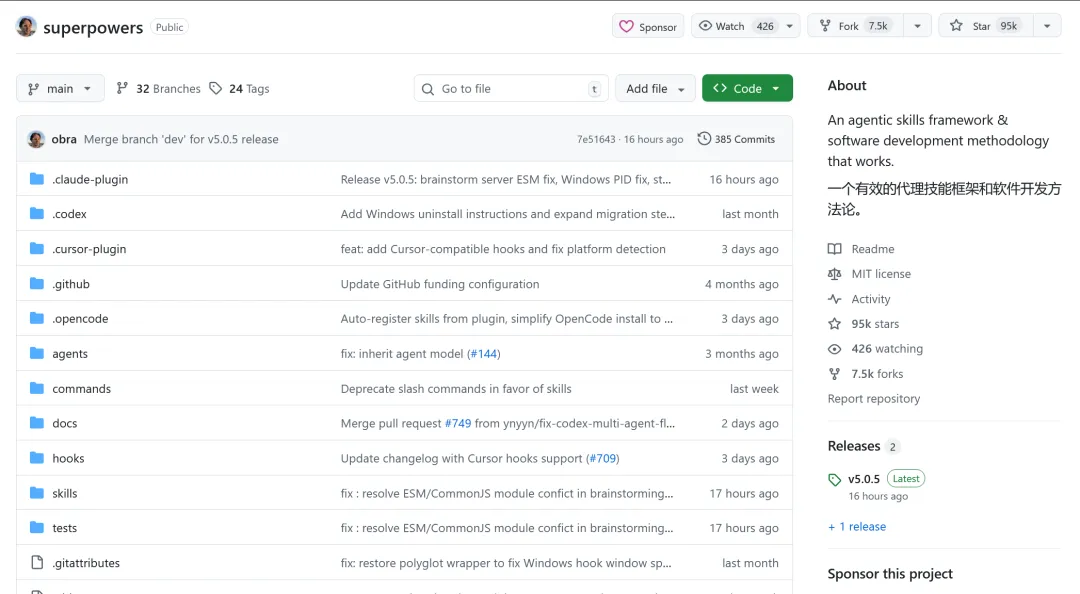The height and width of the screenshot is (594, 1080).
Task: Click the commit history clock icon
Action: pyautogui.click(x=704, y=139)
